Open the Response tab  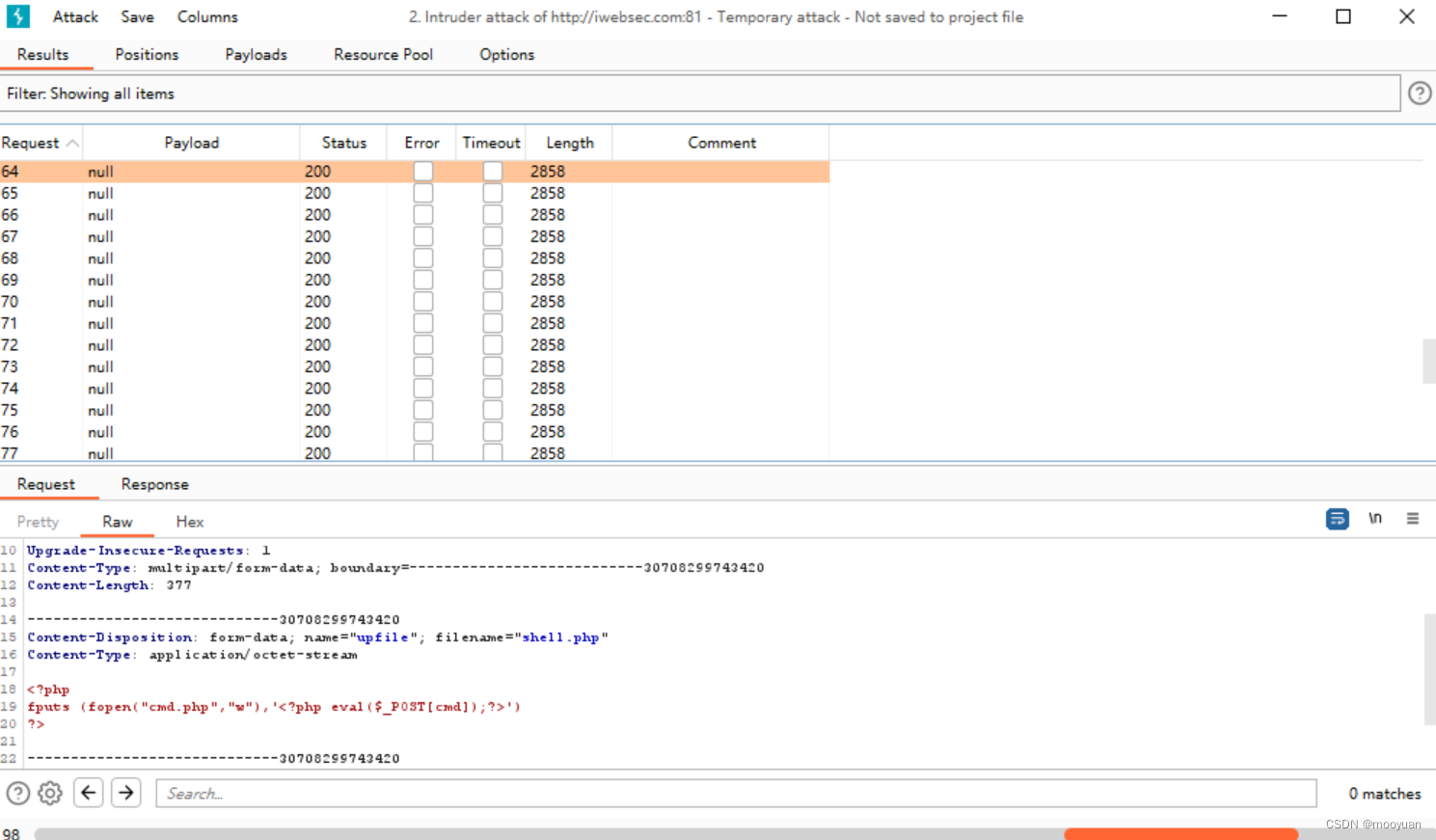coord(154,484)
